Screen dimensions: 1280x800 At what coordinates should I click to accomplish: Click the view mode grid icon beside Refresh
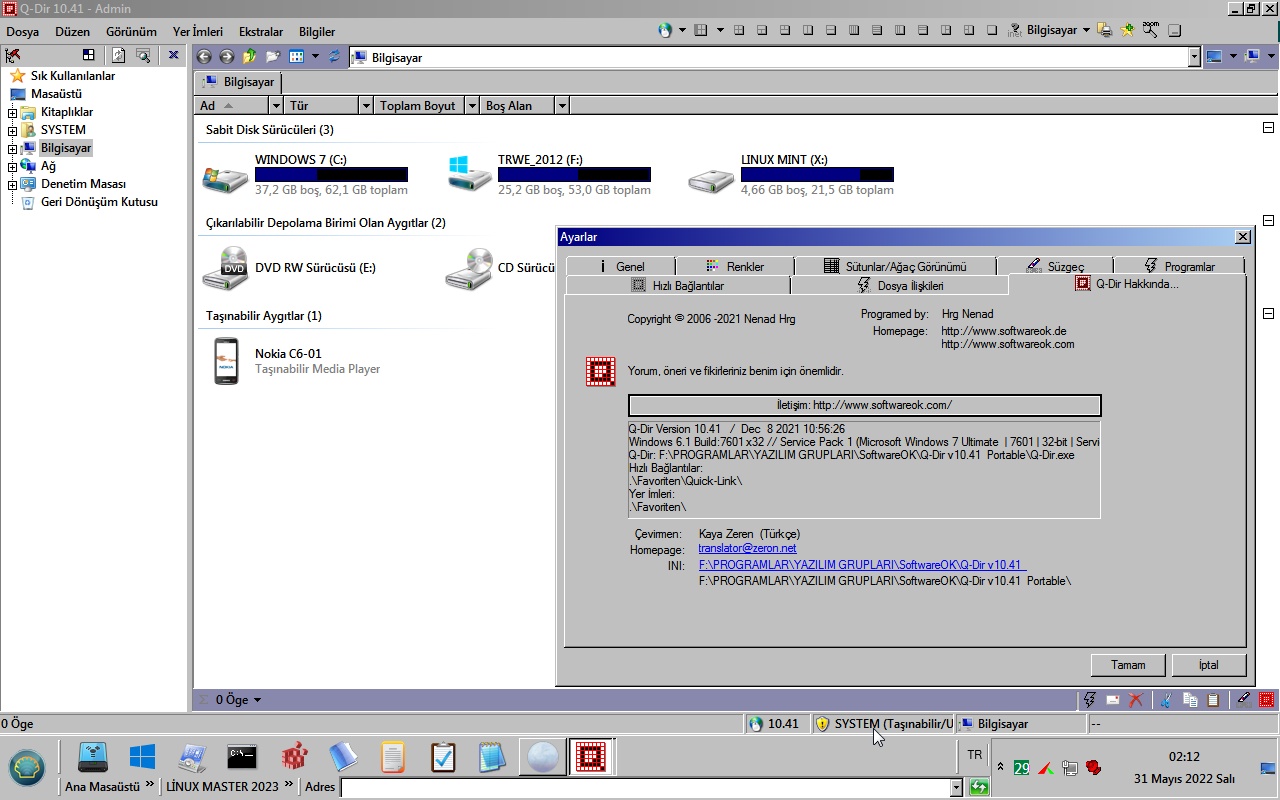pos(296,57)
